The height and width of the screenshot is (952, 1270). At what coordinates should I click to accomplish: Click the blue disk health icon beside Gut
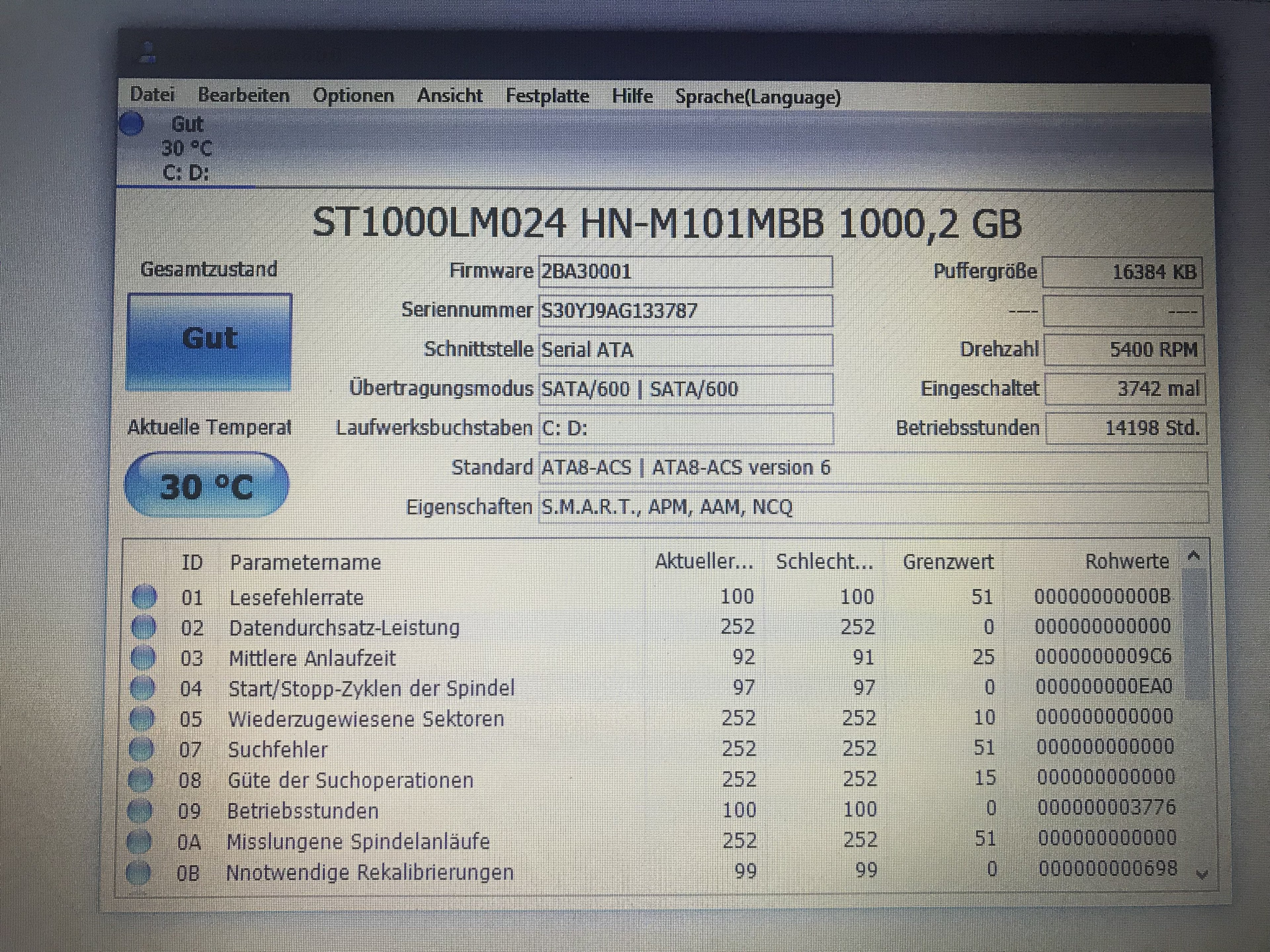coord(132,124)
